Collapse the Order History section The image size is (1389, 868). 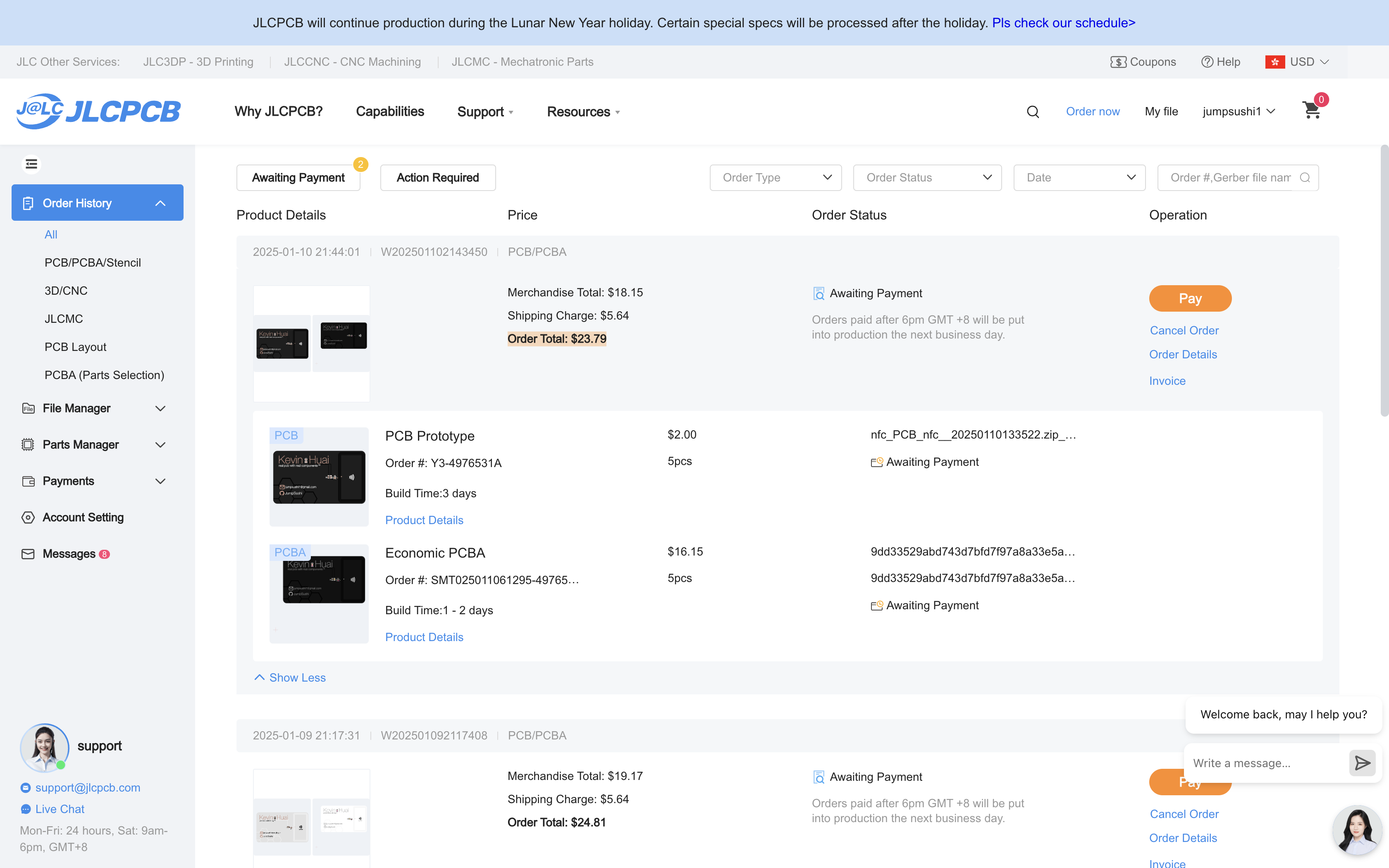[160, 203]
